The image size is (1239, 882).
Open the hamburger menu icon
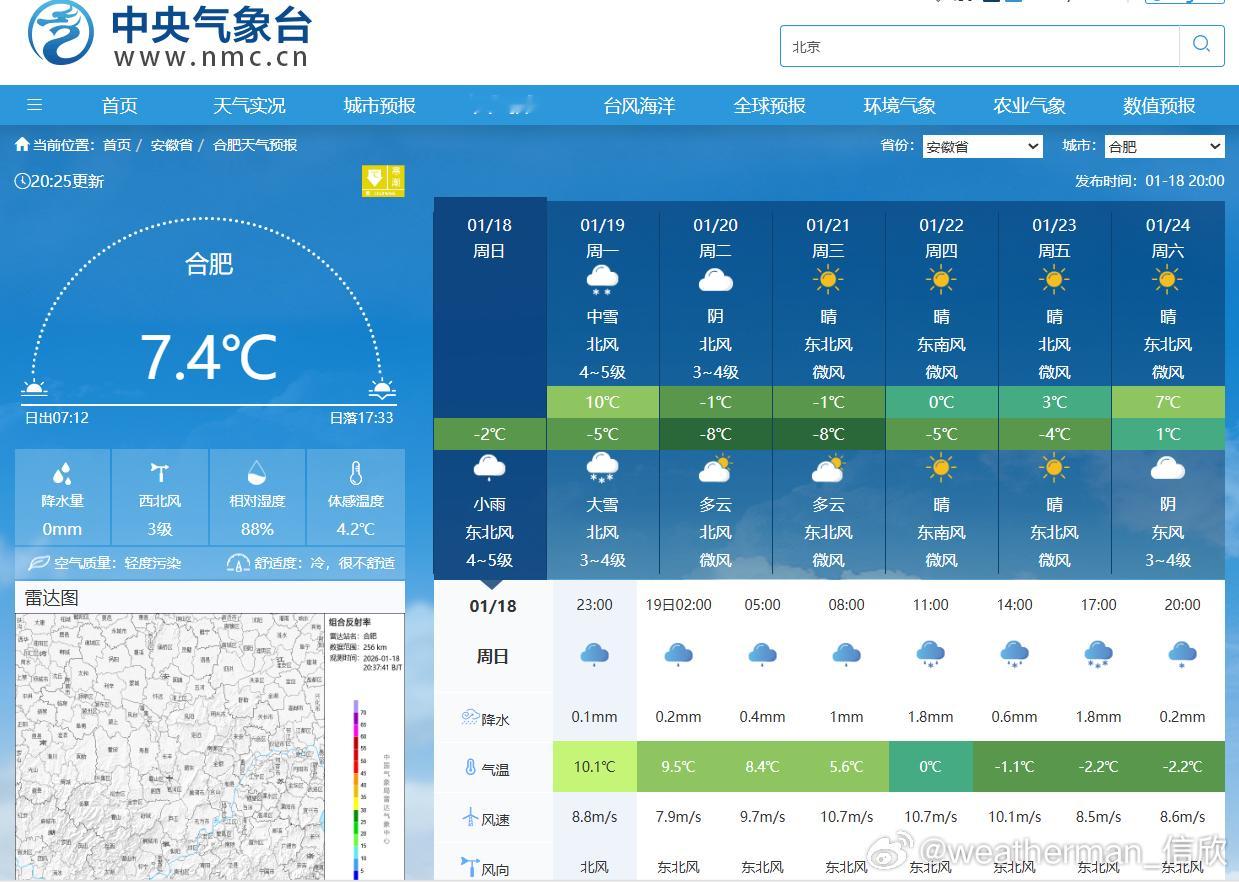[34, 105]
